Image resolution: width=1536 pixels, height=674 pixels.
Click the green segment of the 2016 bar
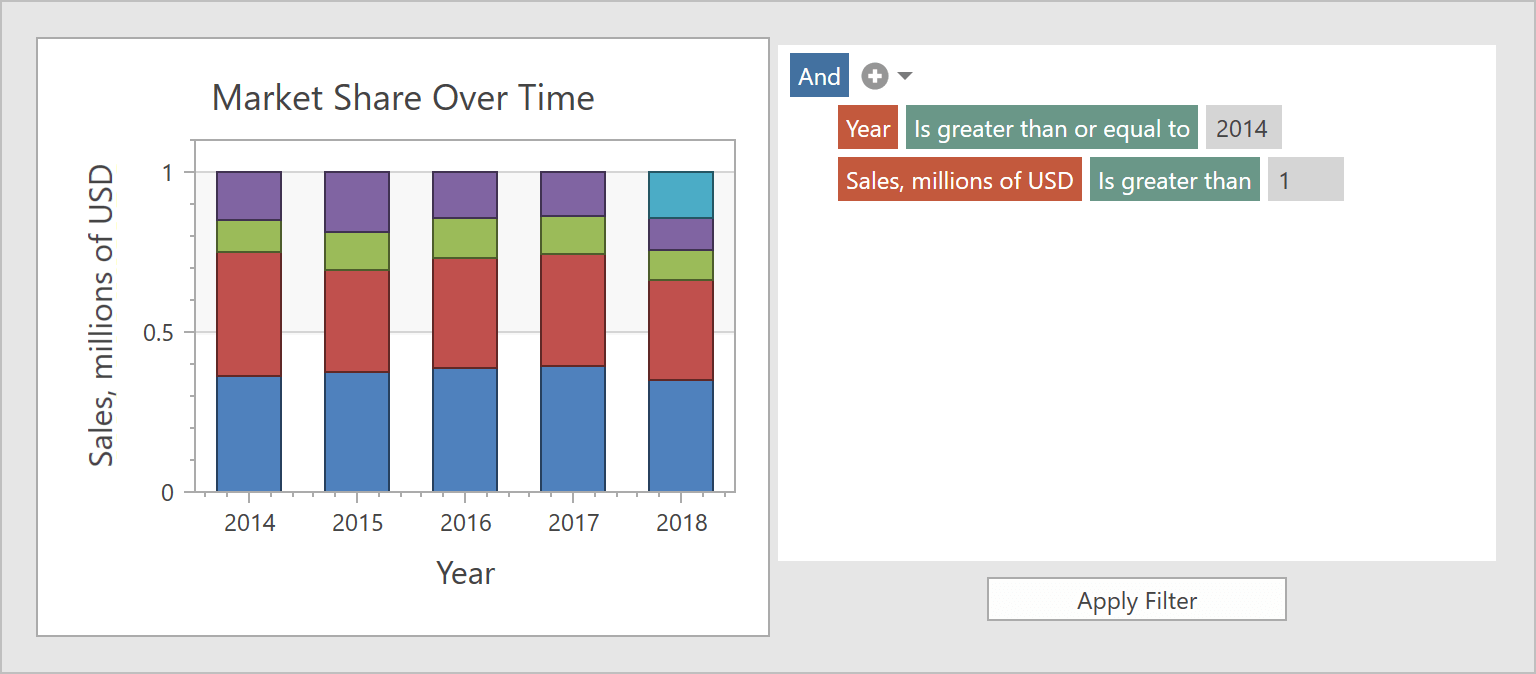(465, 238)
